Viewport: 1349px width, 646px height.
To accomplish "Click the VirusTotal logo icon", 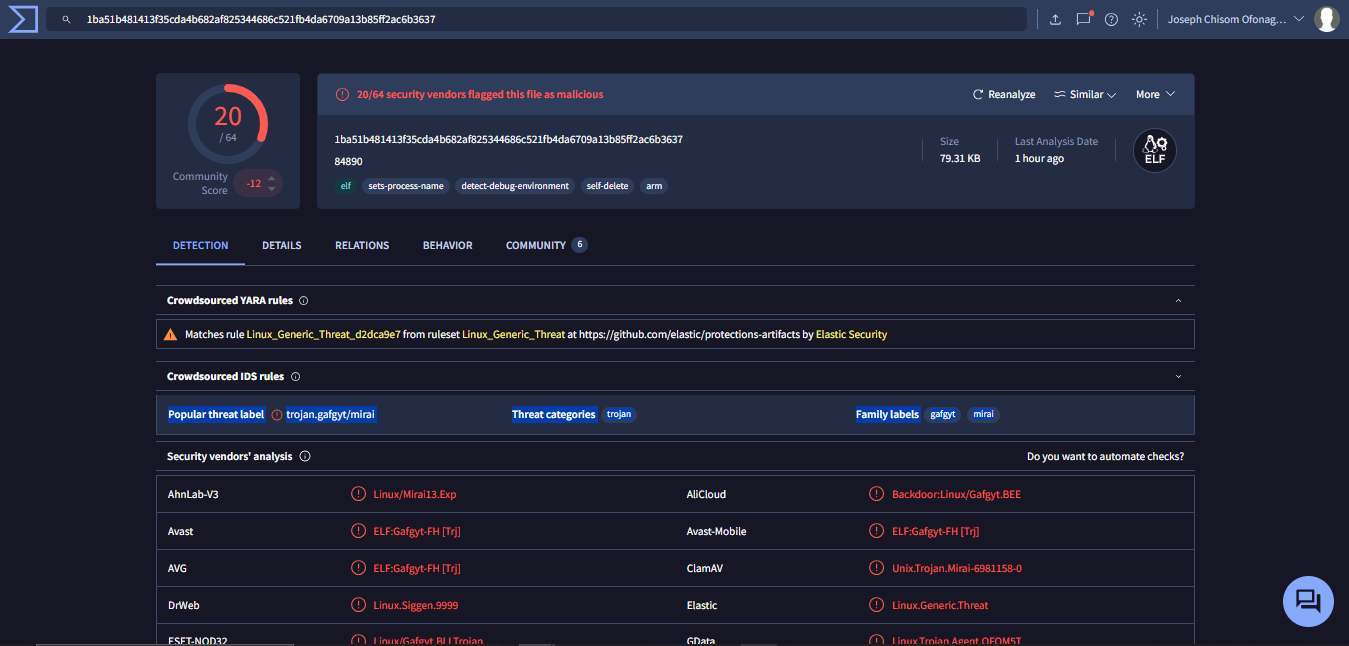I will [x=22, y=19].
